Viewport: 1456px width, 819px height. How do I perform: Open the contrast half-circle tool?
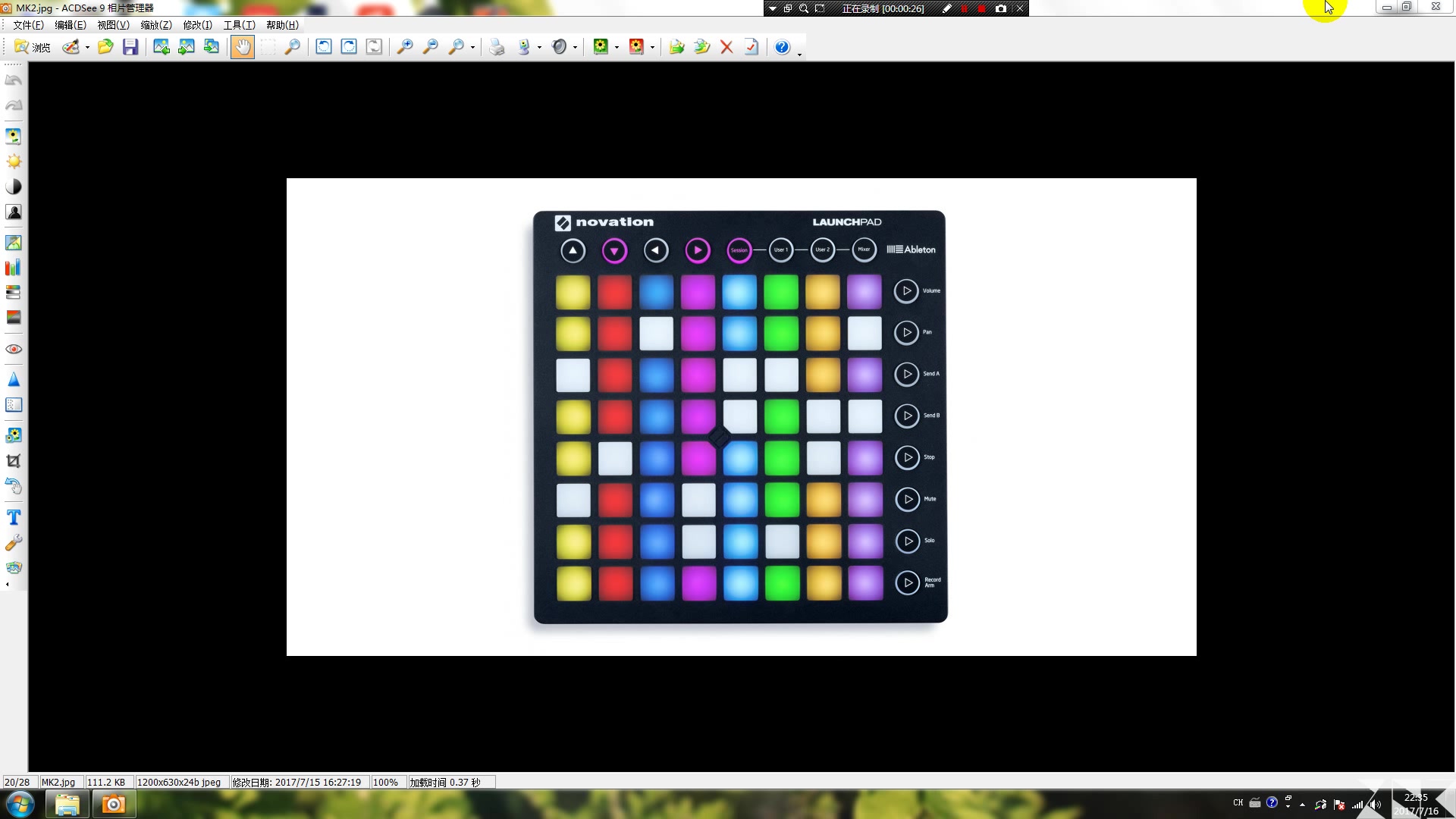[x=14, y=187]
